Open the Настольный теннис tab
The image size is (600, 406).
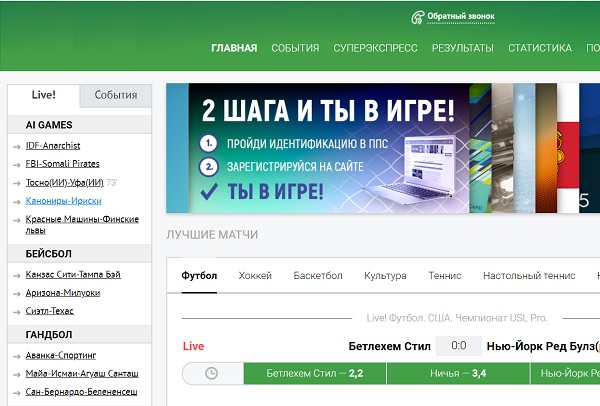coord(529,276)
